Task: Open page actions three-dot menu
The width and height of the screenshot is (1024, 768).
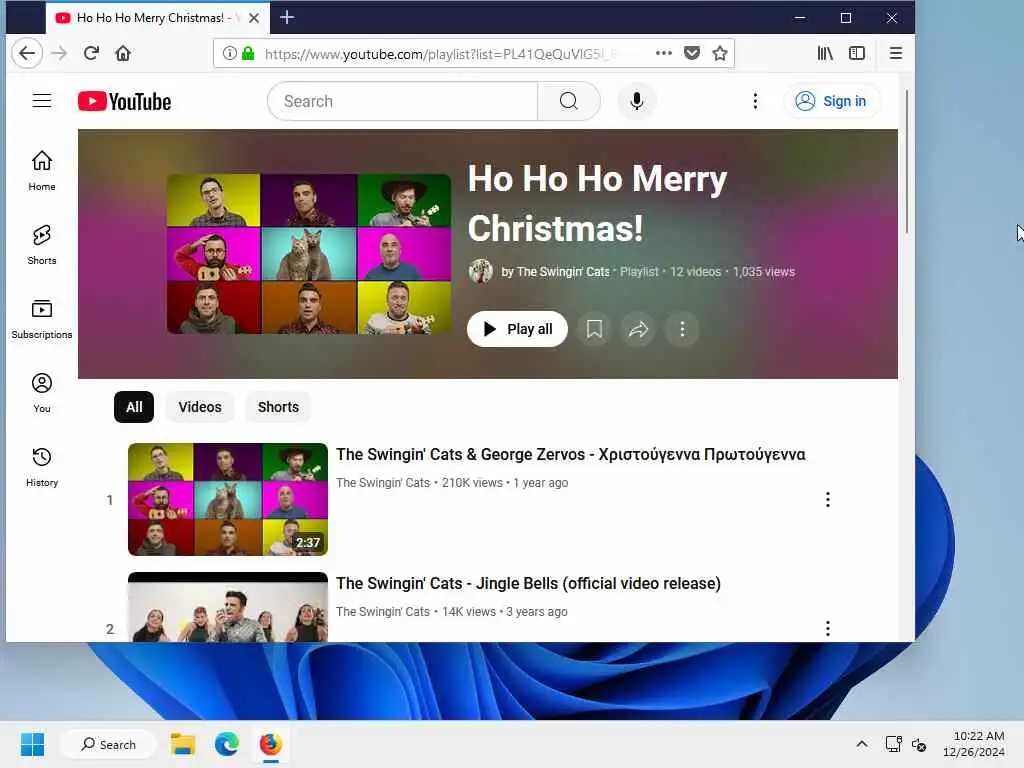Action: tap(664, 54)
